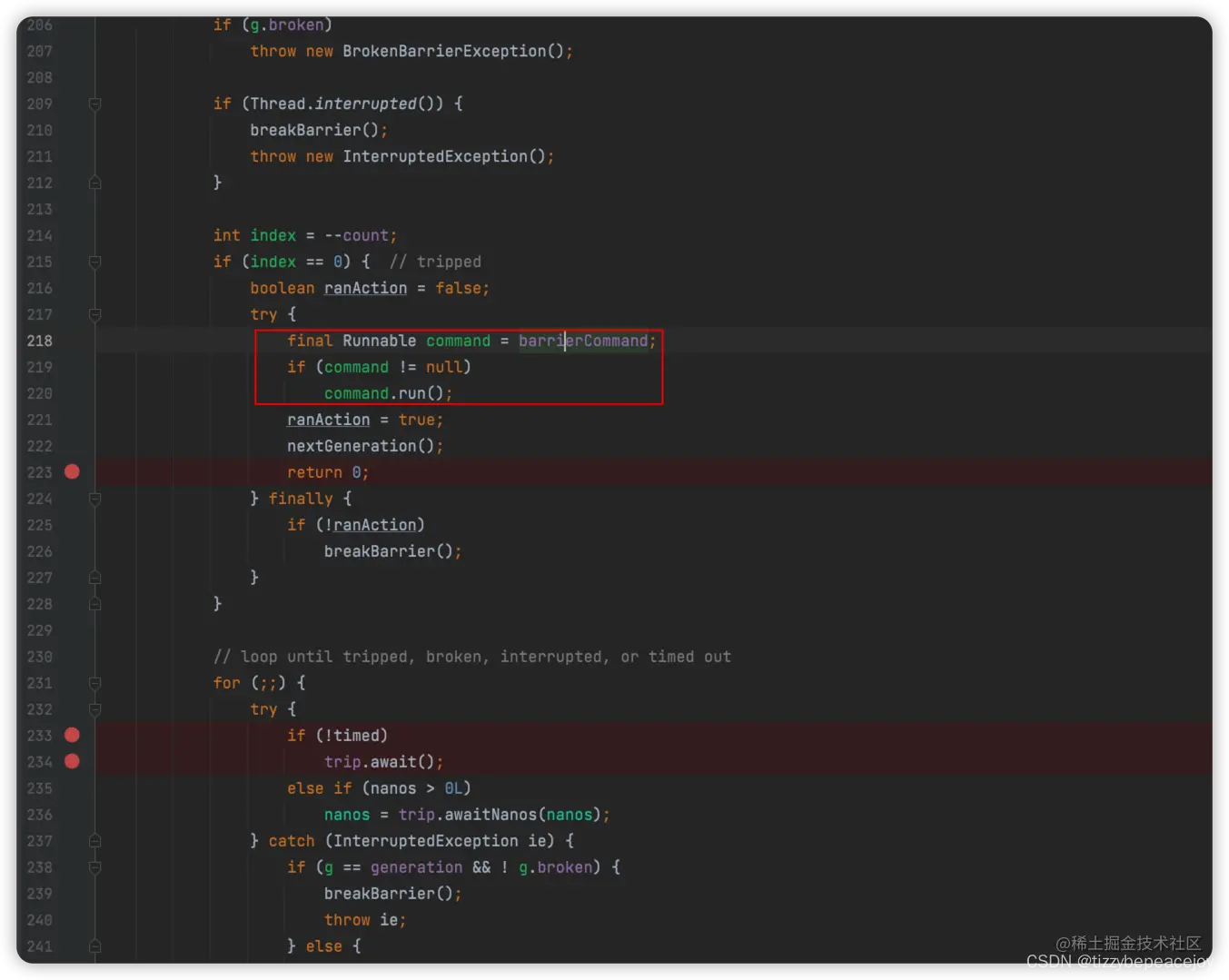
Task: Click trip.await() on line 234
Action: pos(380,762)
